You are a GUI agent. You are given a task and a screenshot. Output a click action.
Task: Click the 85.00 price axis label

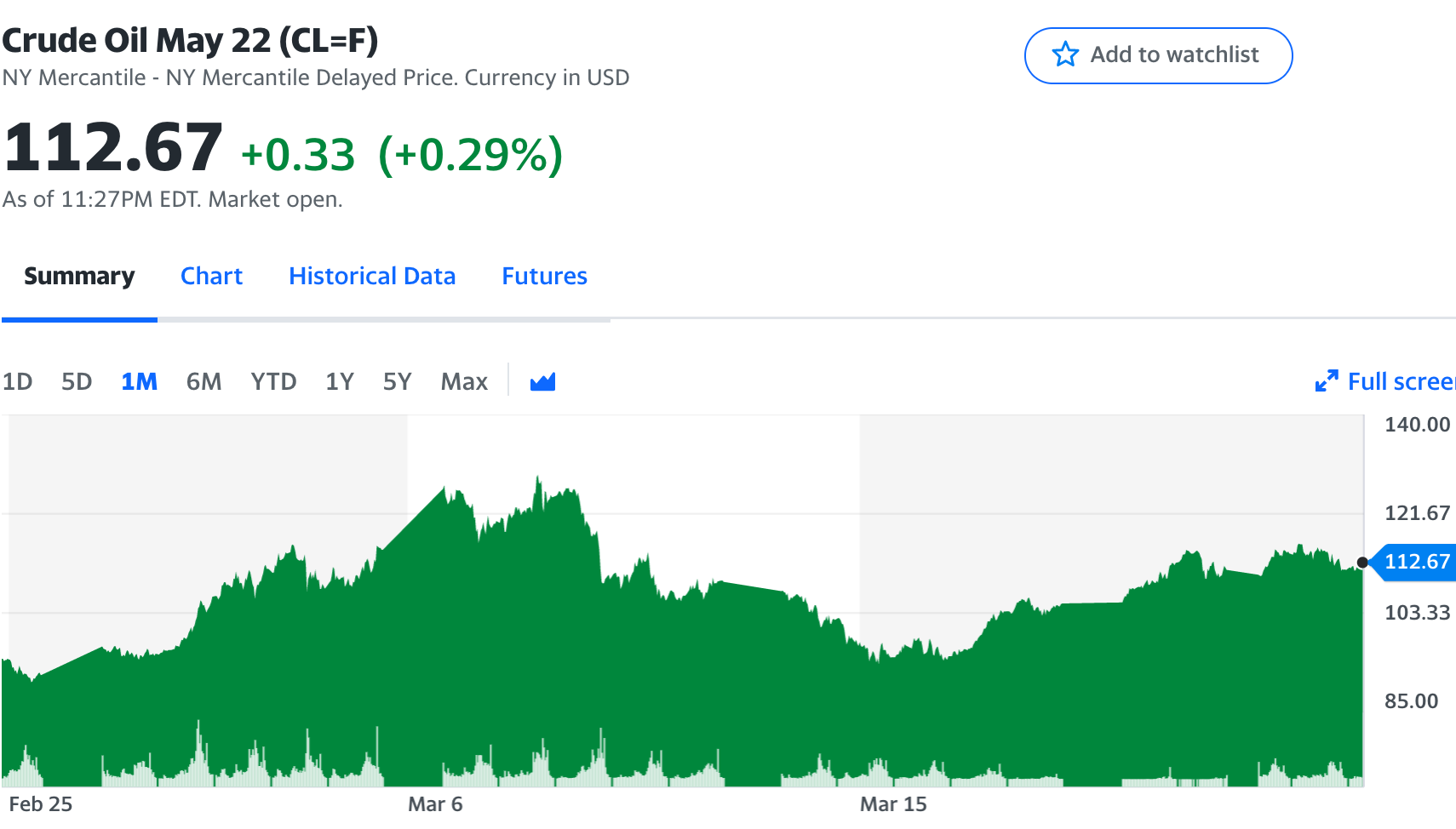coord(1411,701)
